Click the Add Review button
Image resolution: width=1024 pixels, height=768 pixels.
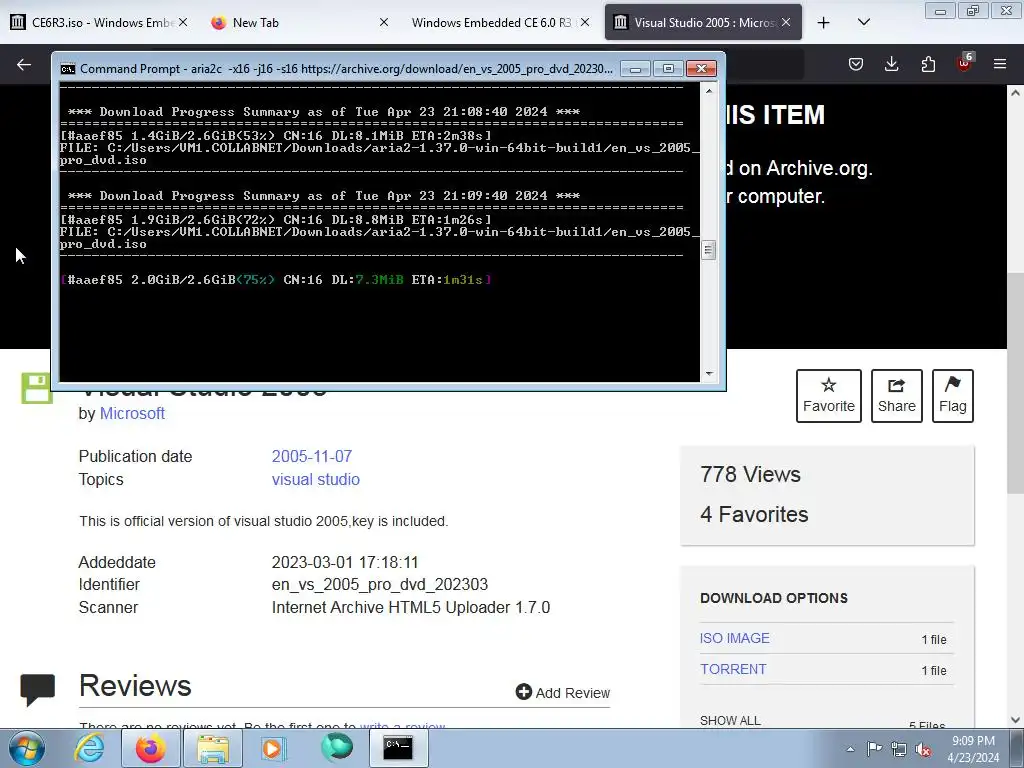[563, 692]
